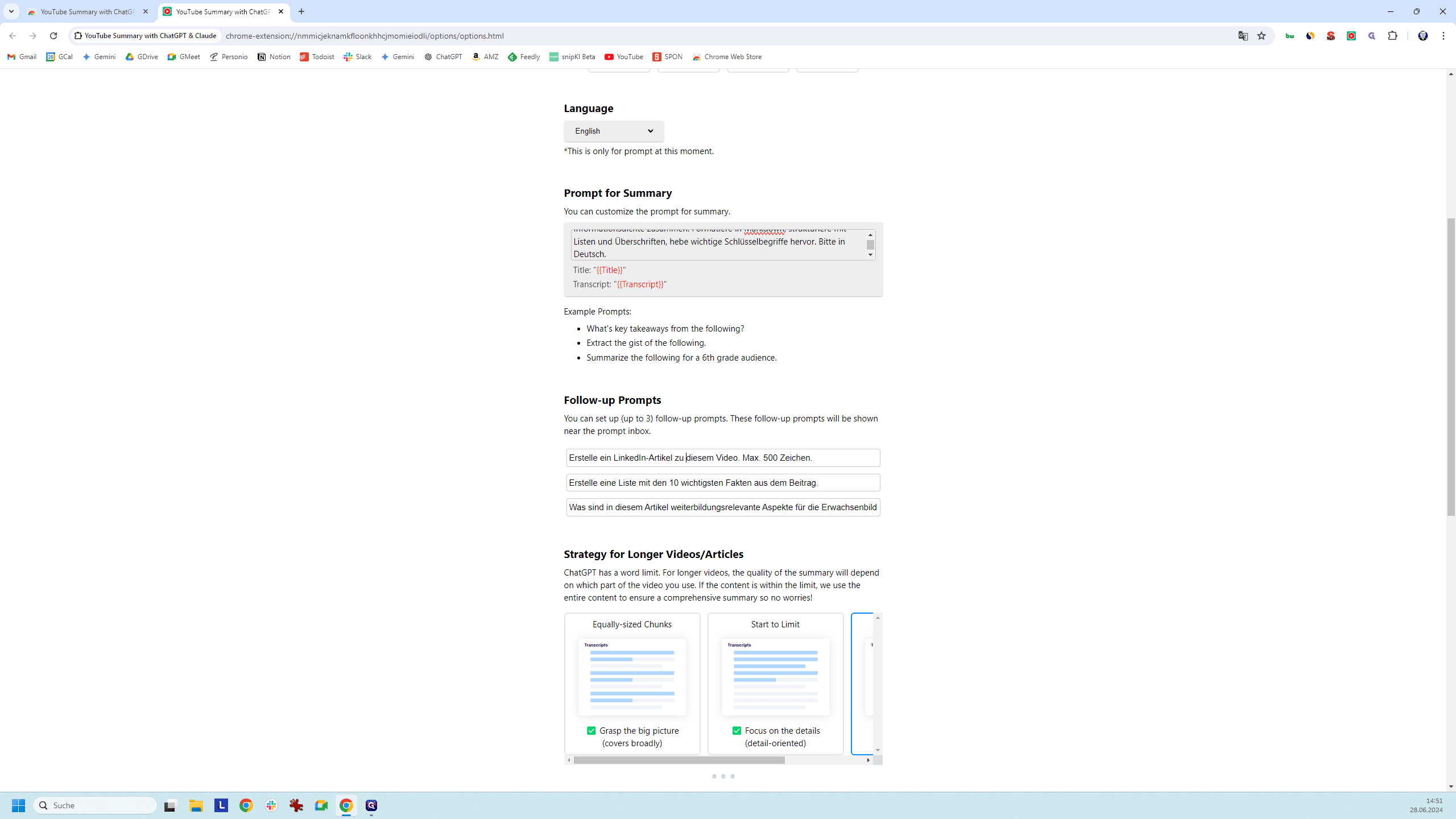Viewport: 1456px width, 819px height.
Task: Click the strategy carousel horizontal scrollbar
Action: coord(679,760)
